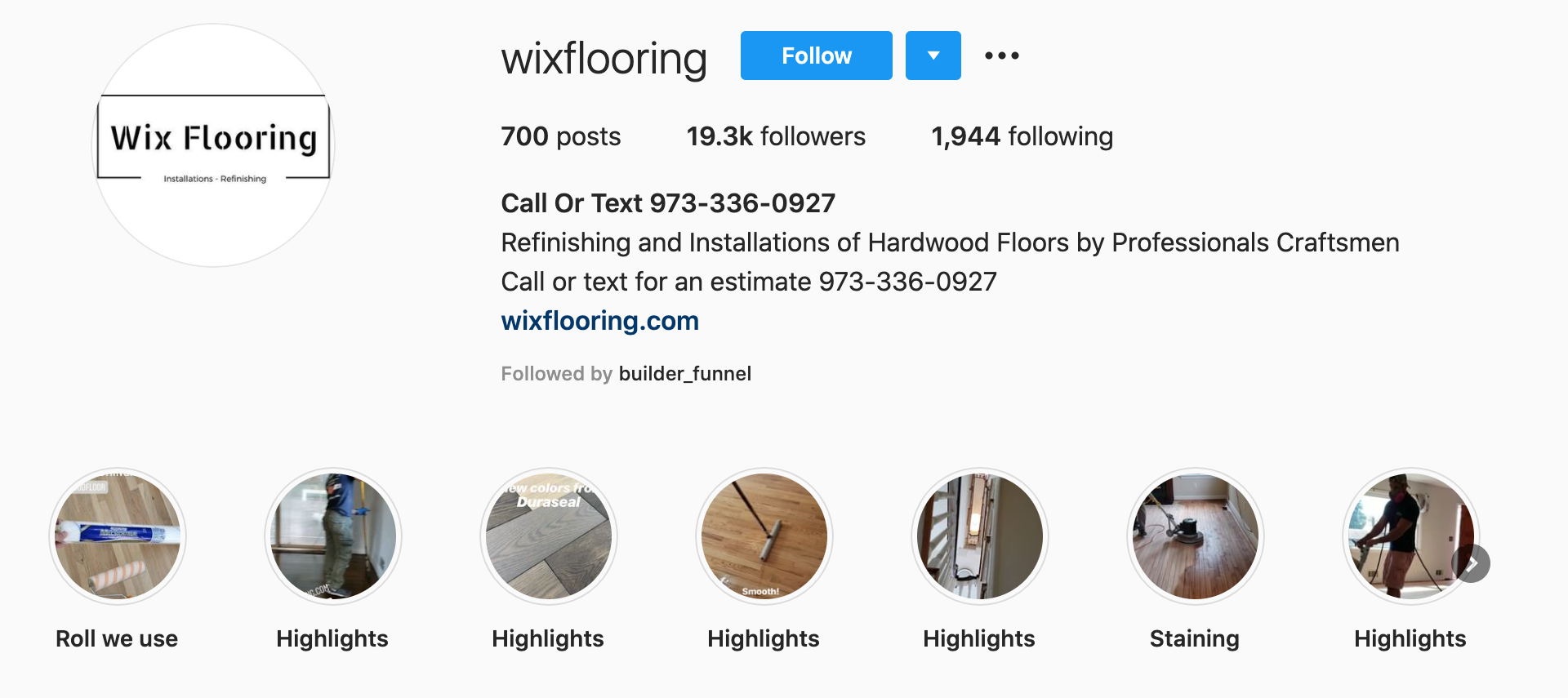Open the three-dot options menu
The image size is (1568, 698).
click(x=1002, y=56)
